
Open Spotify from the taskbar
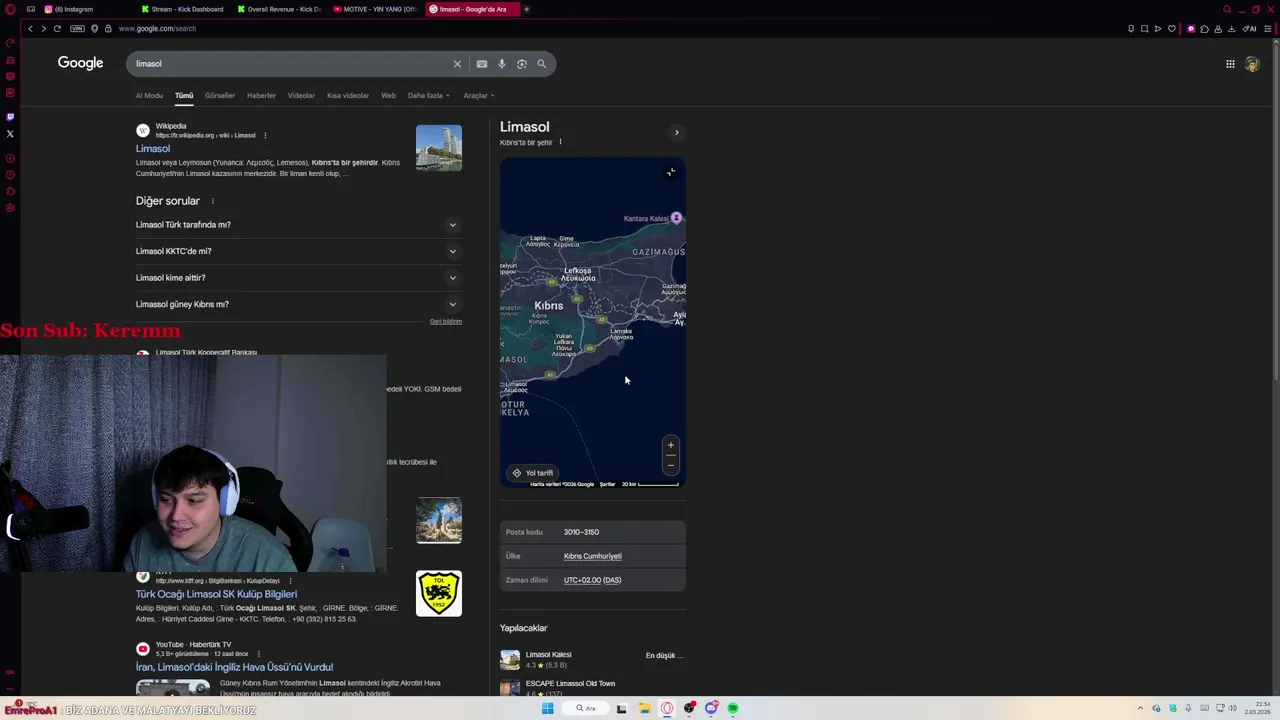pyautogui.click(x=733, y=708)
